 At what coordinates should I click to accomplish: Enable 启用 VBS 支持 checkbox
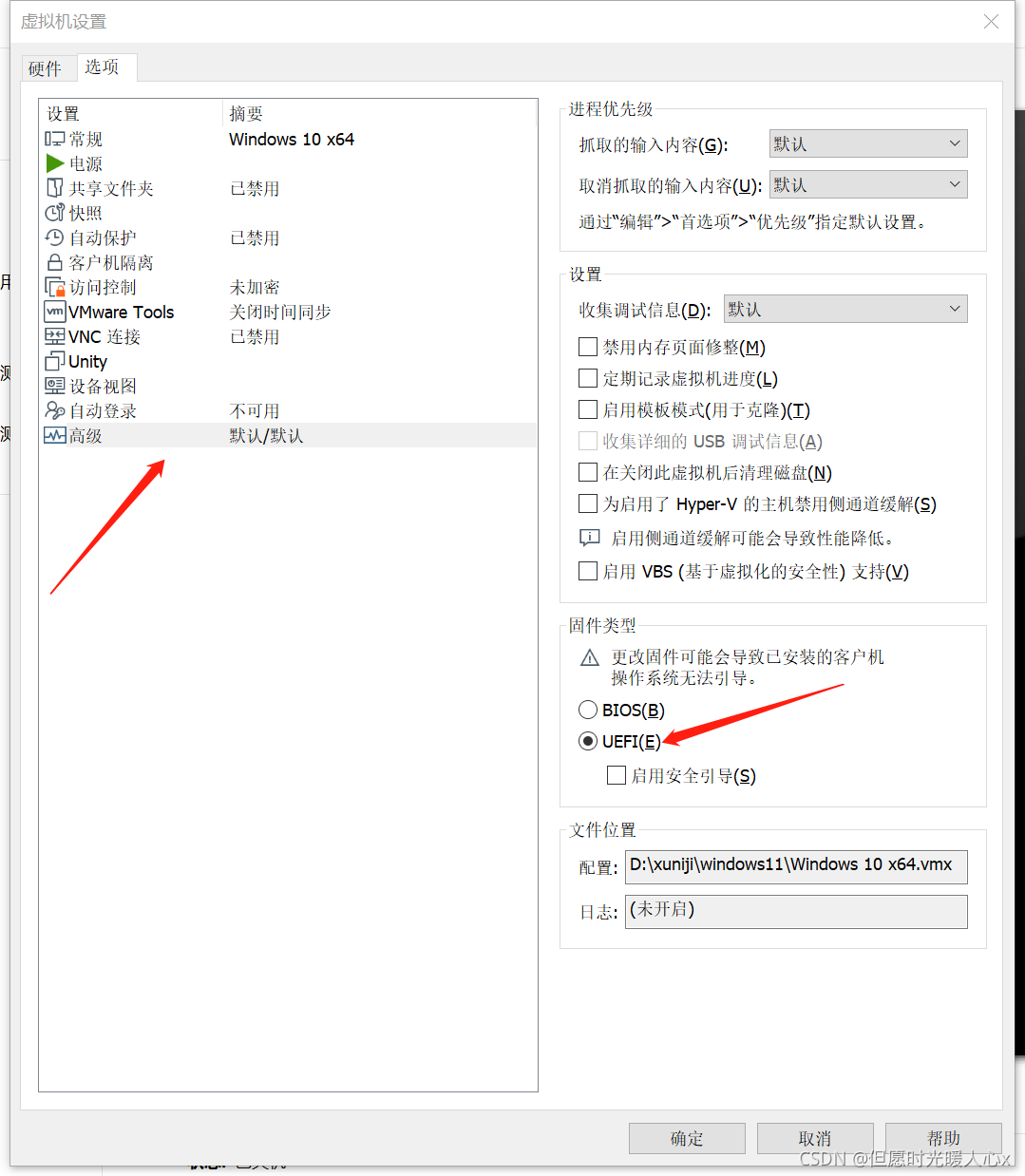point(588,571)
